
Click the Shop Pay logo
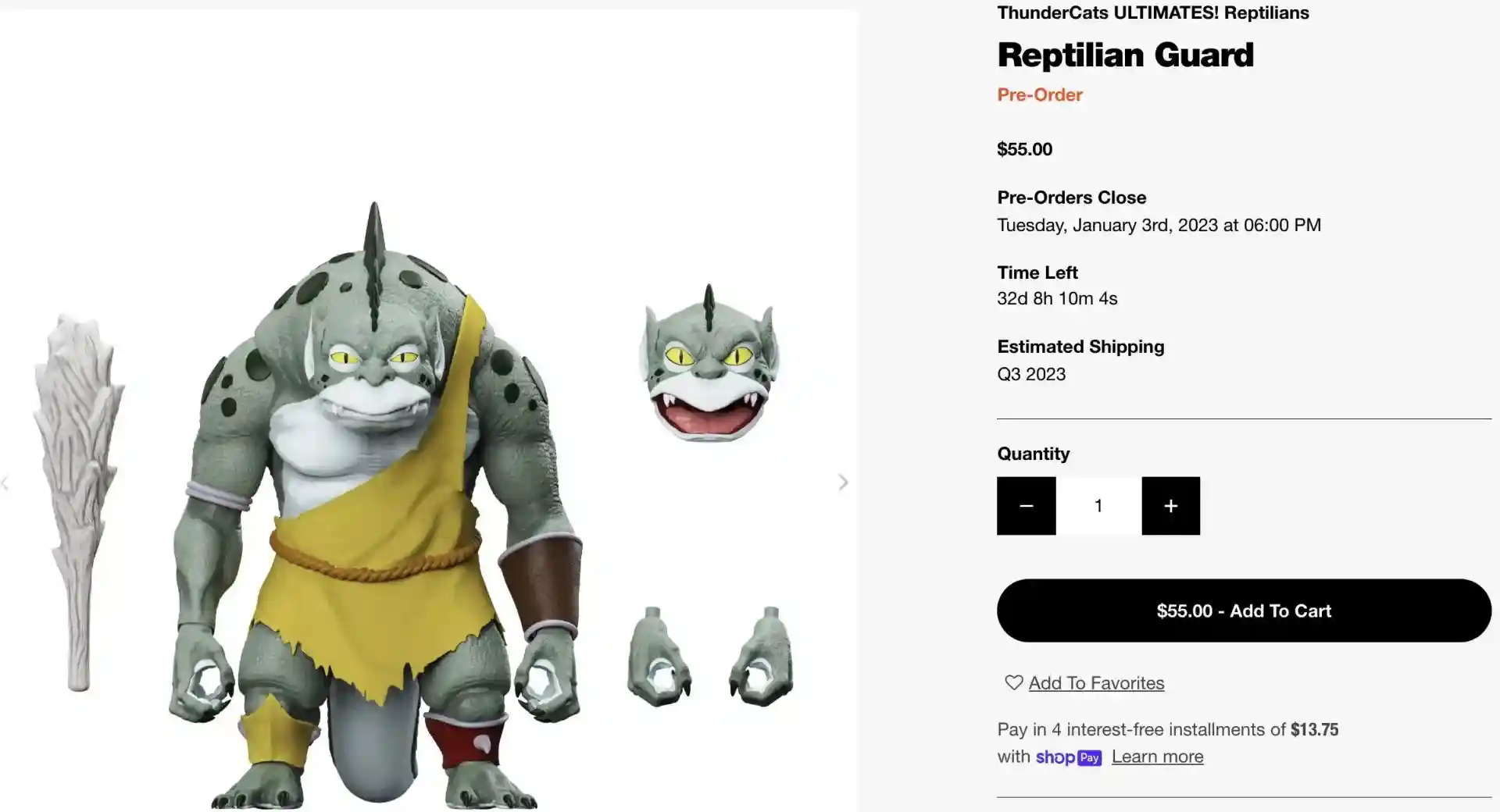(x=1068, y=757)
